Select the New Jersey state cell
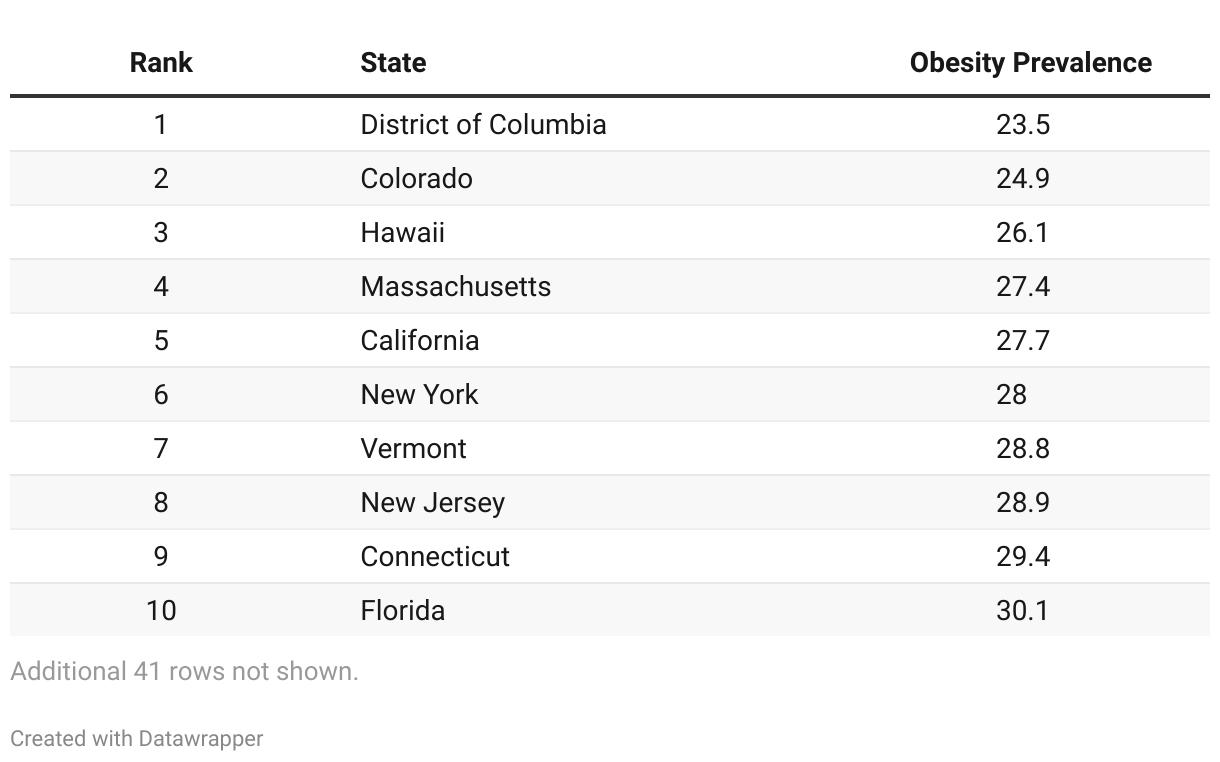Screen dimensions: 1220x762 433,503
